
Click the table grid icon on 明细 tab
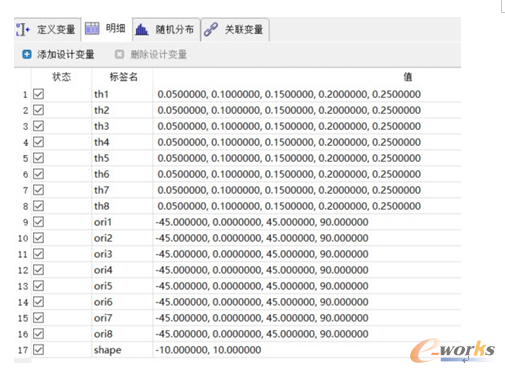tap(92, 29)
